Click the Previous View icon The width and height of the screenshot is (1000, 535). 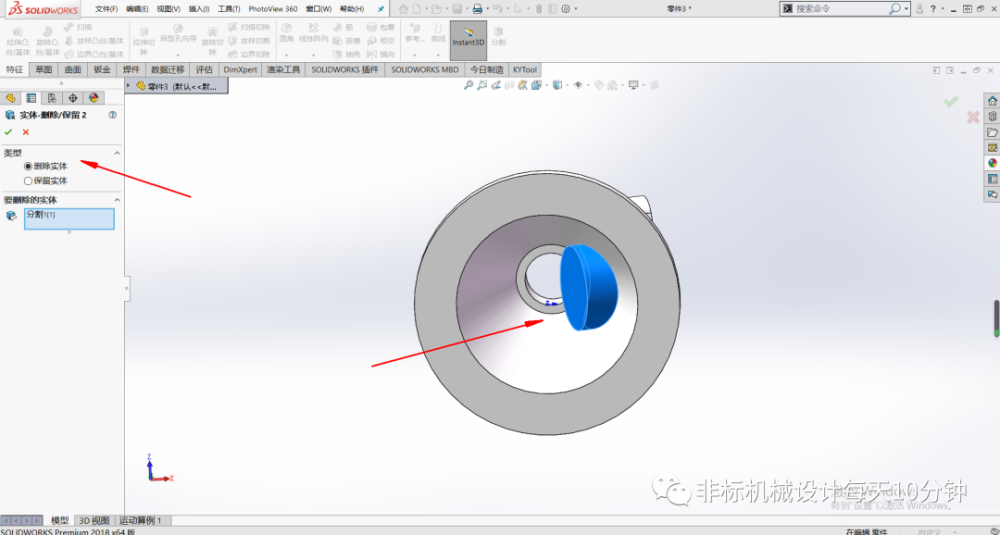tap(496, 85)
